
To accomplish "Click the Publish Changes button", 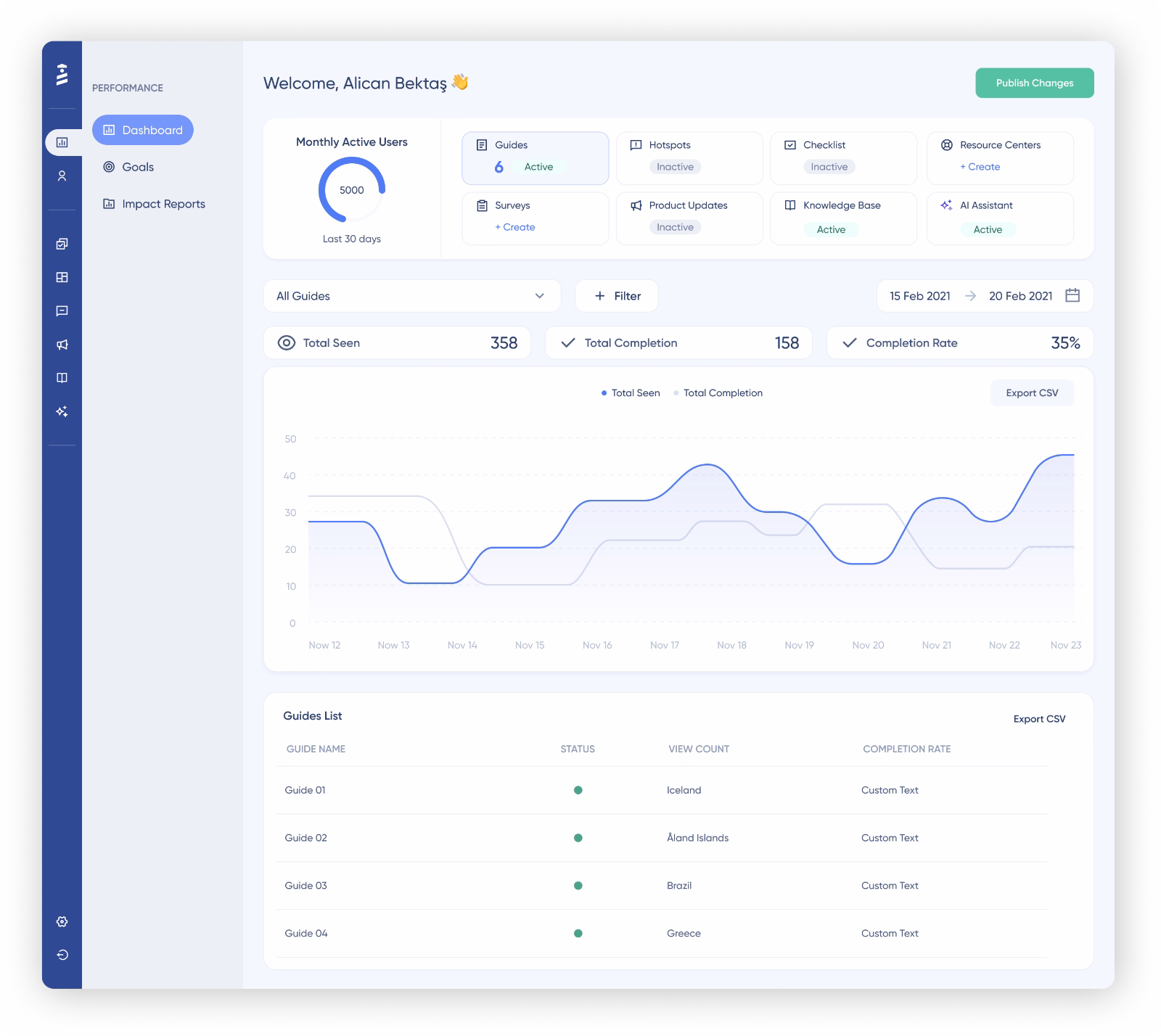I will [1035, 83].
